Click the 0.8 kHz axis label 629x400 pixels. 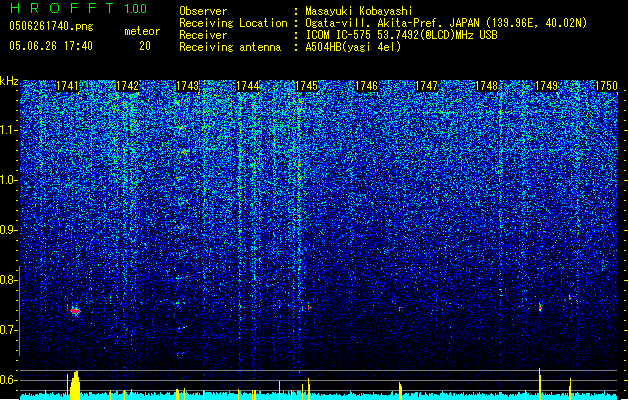pyautogui.click(x=8, y=280)
